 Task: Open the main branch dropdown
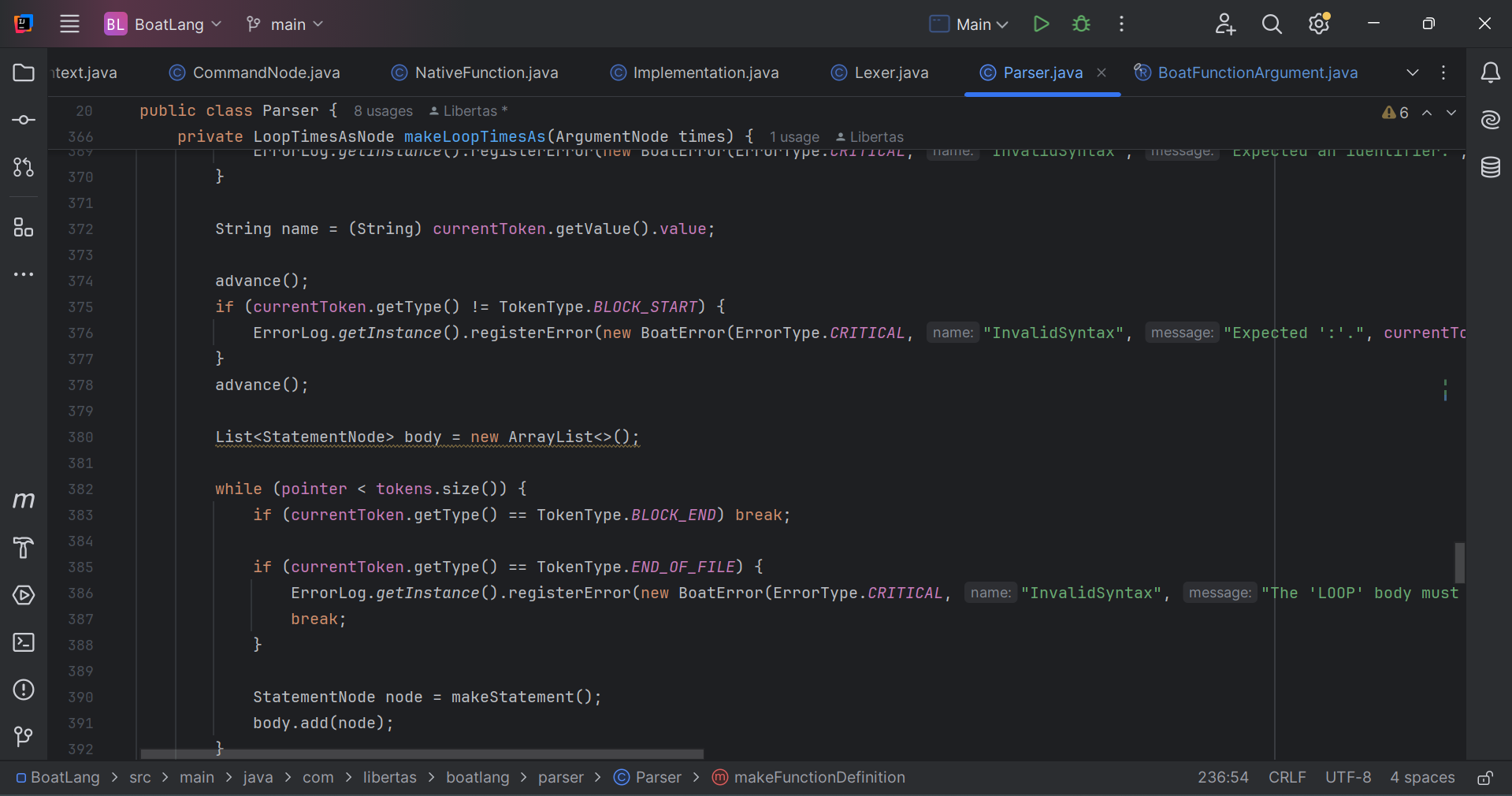click(x=284, y=24)
